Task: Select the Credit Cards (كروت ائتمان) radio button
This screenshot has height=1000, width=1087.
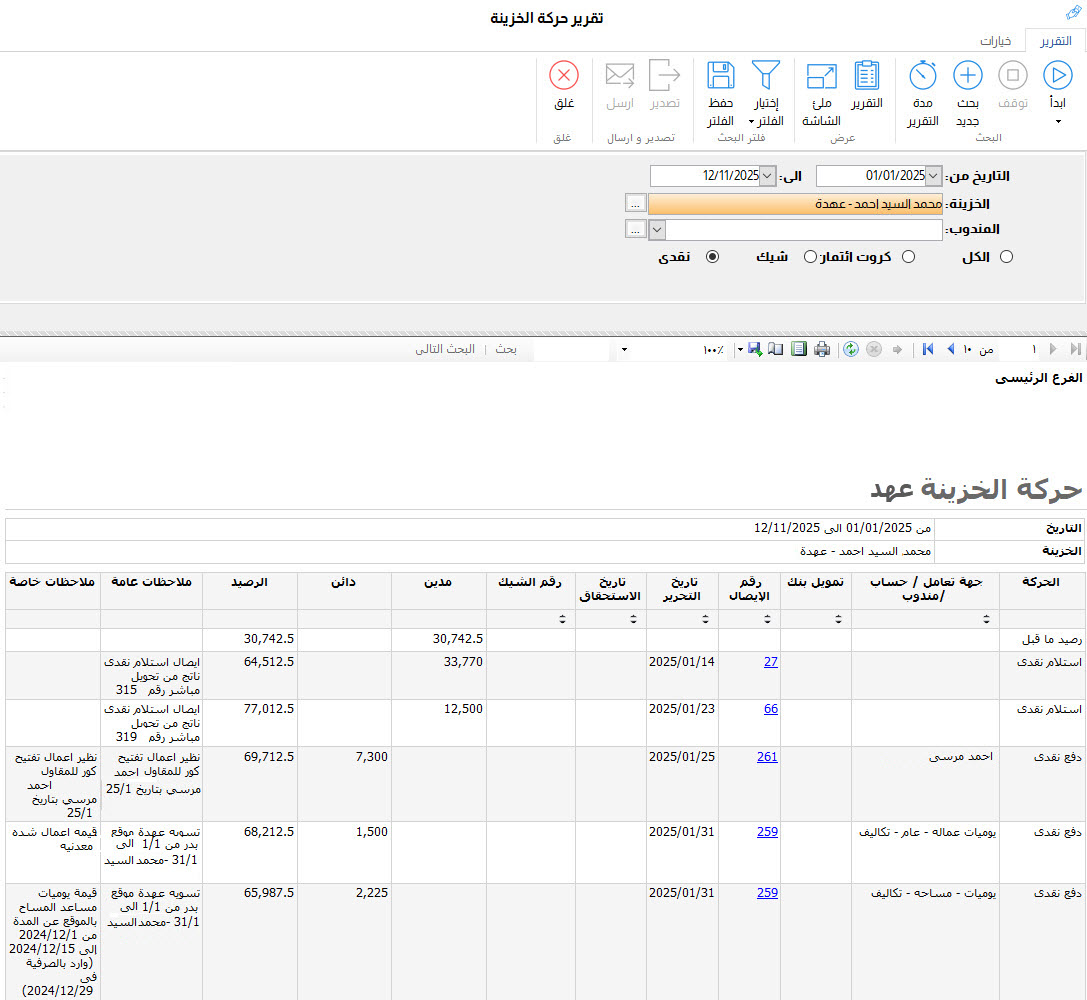Action: click(x=908, y=257)
